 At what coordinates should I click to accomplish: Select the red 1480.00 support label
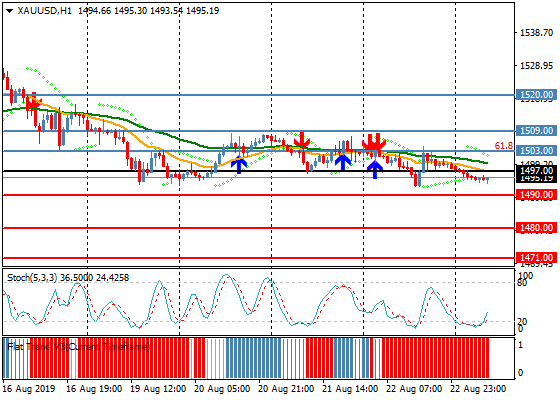[x=536, y=228]
